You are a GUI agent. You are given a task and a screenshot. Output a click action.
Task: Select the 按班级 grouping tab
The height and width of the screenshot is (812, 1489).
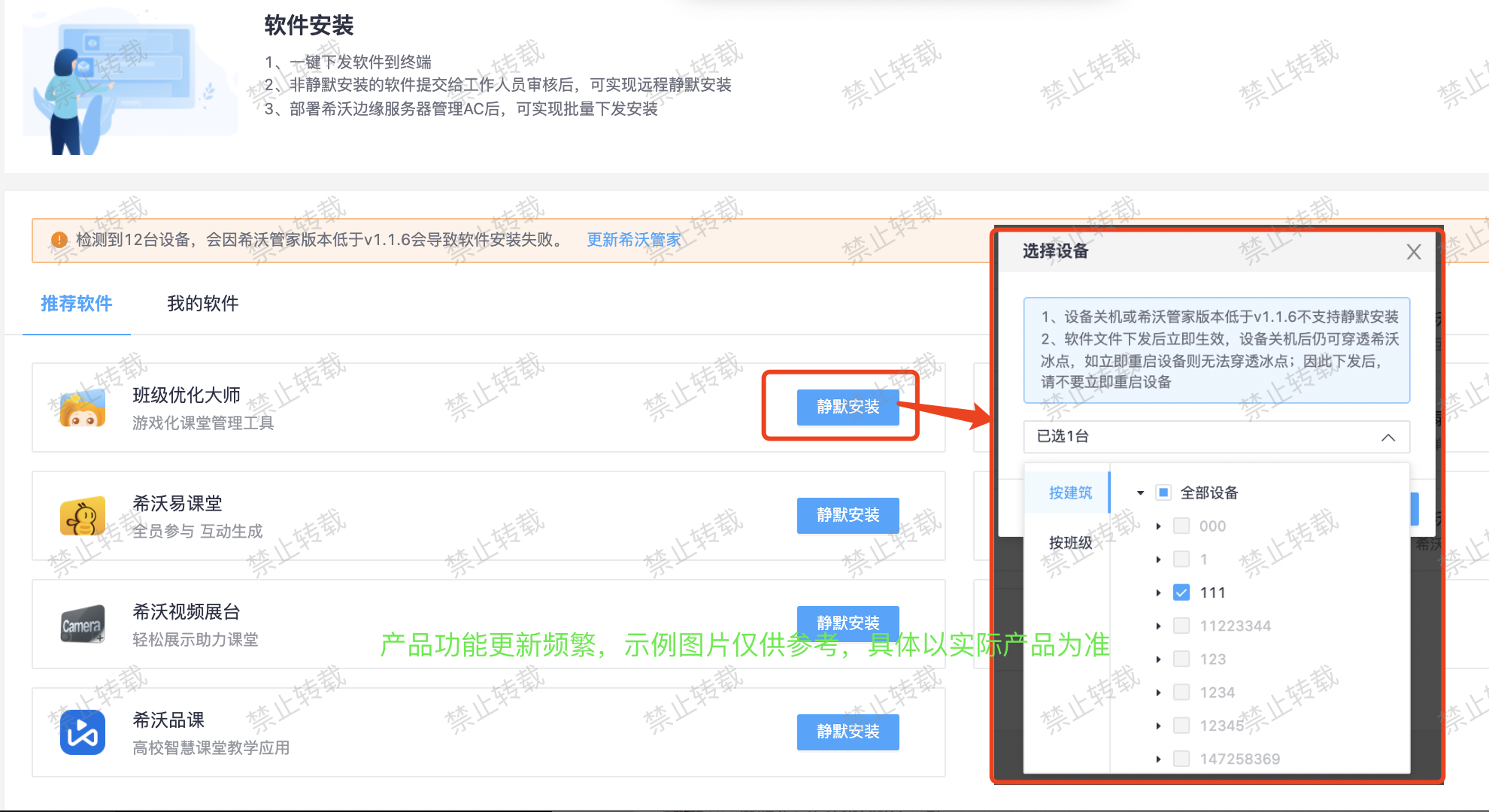(x=1069, y=542)
